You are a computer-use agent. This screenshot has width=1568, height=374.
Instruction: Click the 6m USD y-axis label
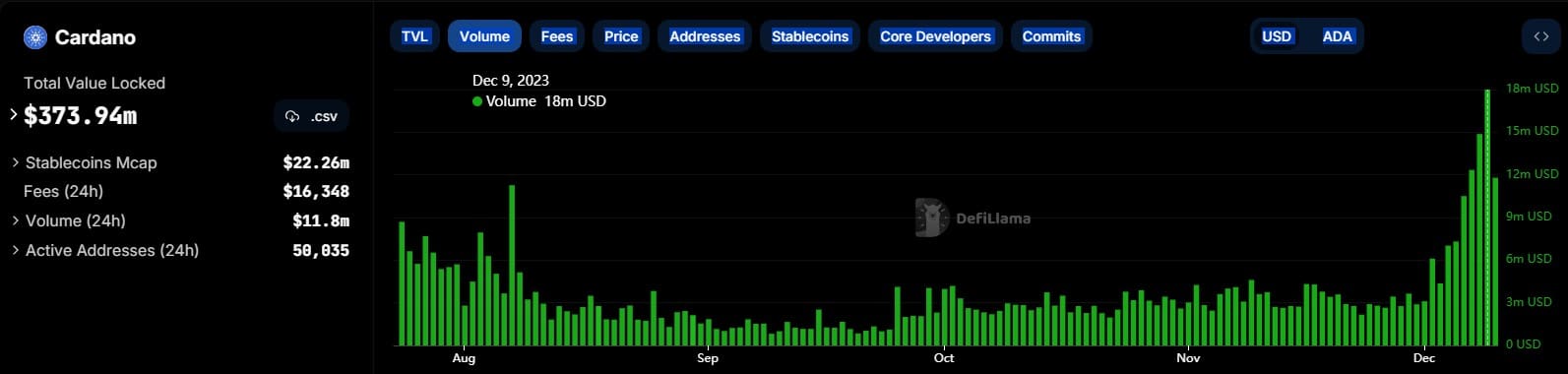[1529, 259]
